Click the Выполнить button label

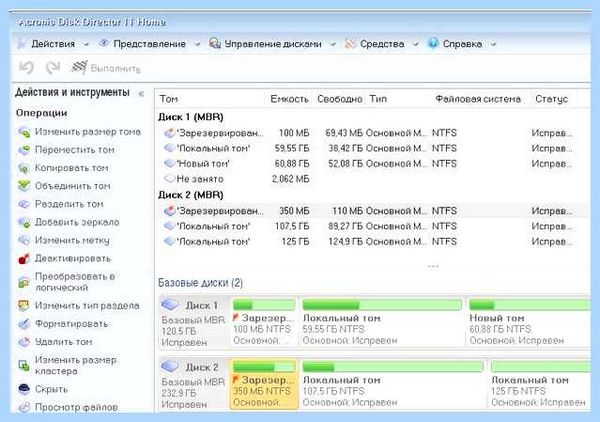click(x=116, y=69)
